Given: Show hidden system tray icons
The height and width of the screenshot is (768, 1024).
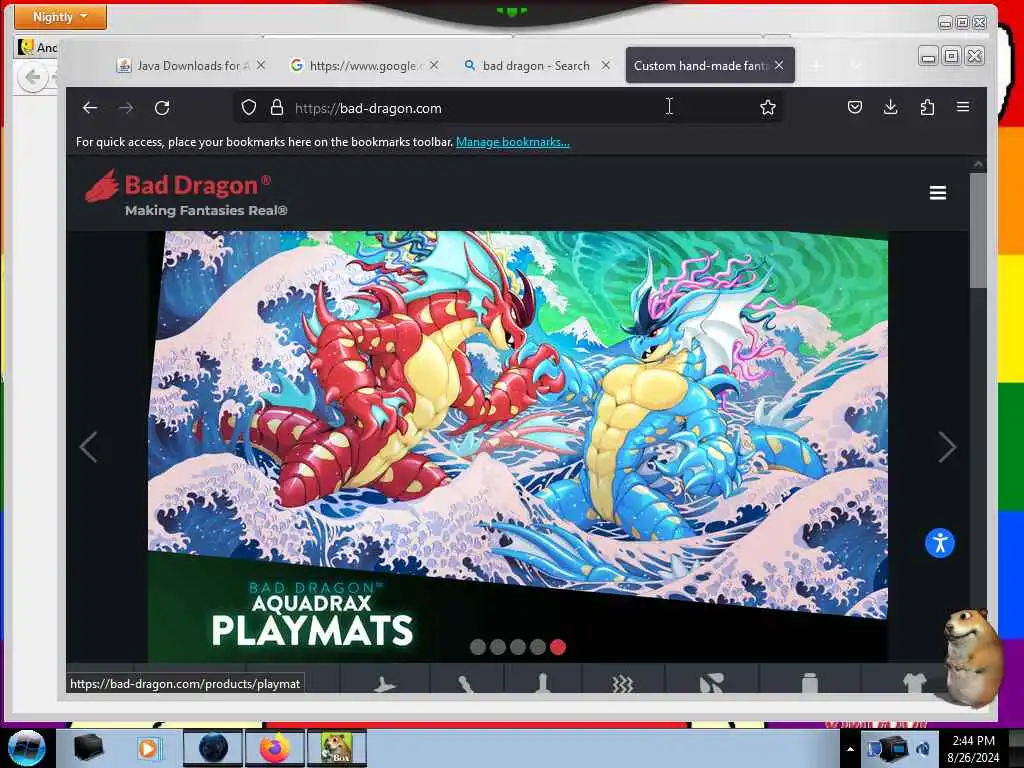Looking at the screenshot, I should (850, 749).
